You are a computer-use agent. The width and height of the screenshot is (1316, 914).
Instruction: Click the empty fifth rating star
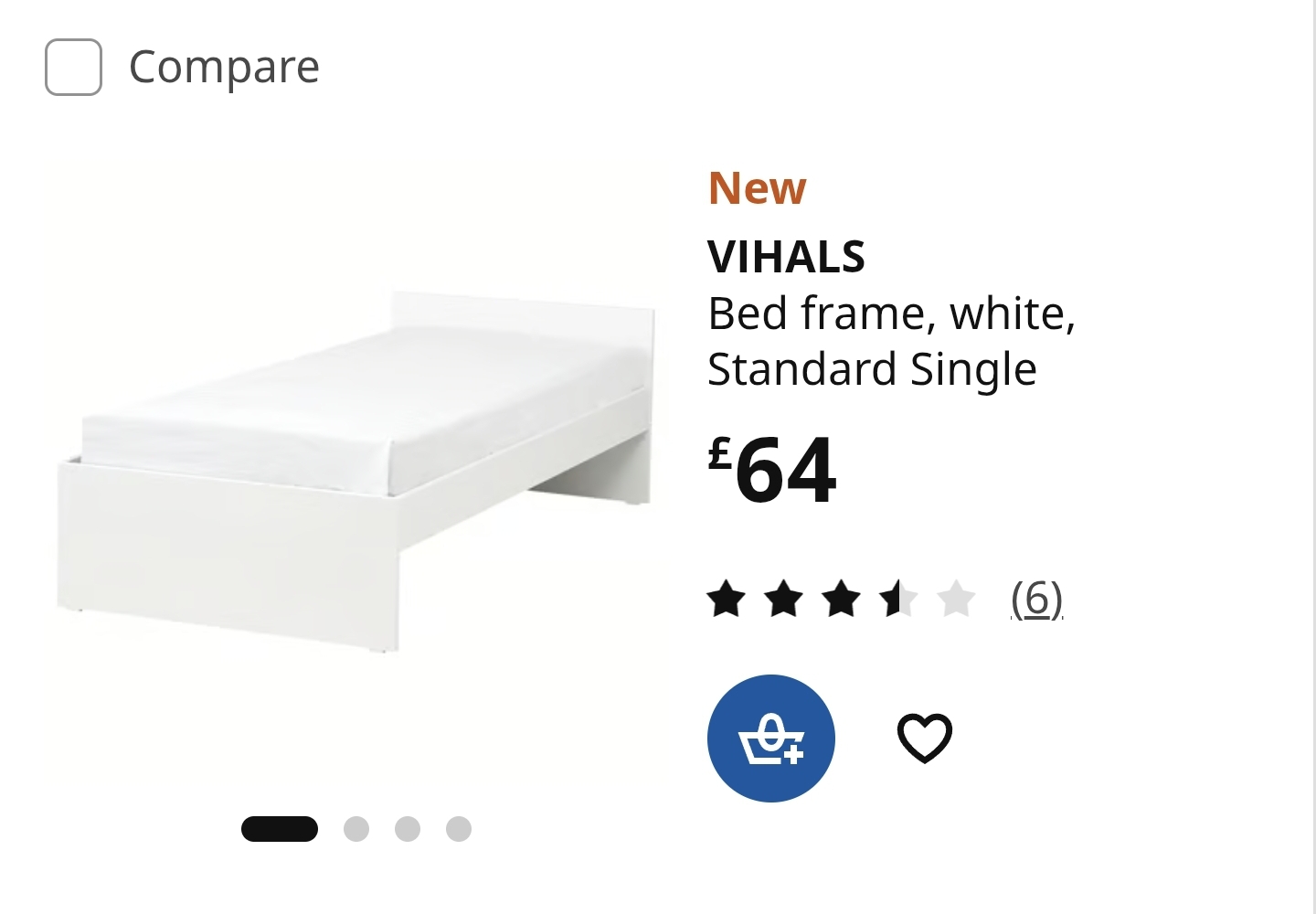pyautogui.click(x=957, y=599)
